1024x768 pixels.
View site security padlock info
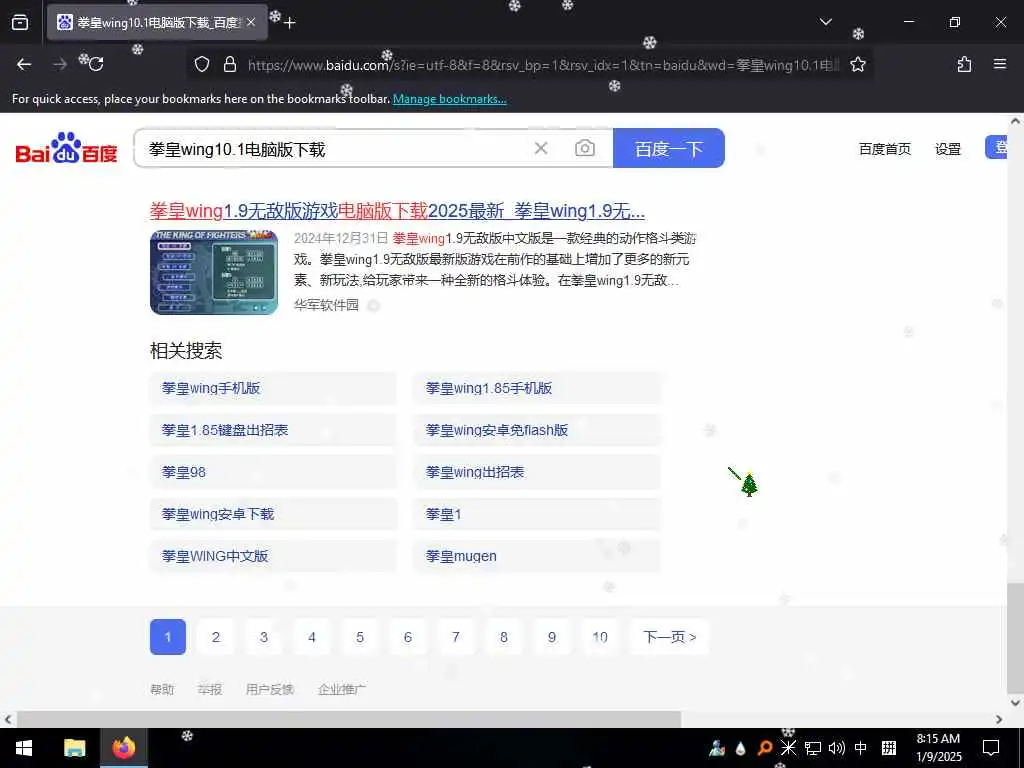pos(229,64)
